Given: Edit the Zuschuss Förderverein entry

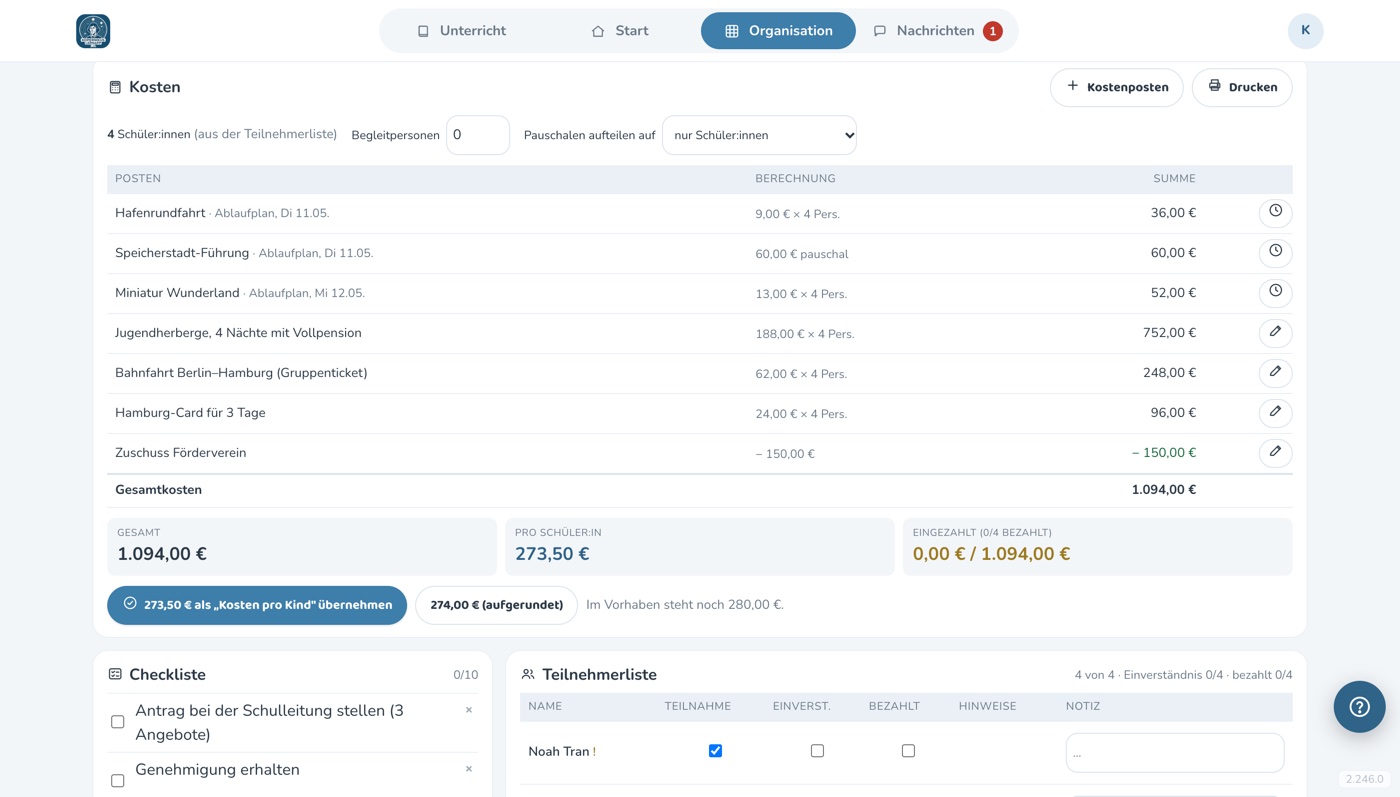Looking at the screenshot, I should pyautogui.click(x=1275, y=453).
